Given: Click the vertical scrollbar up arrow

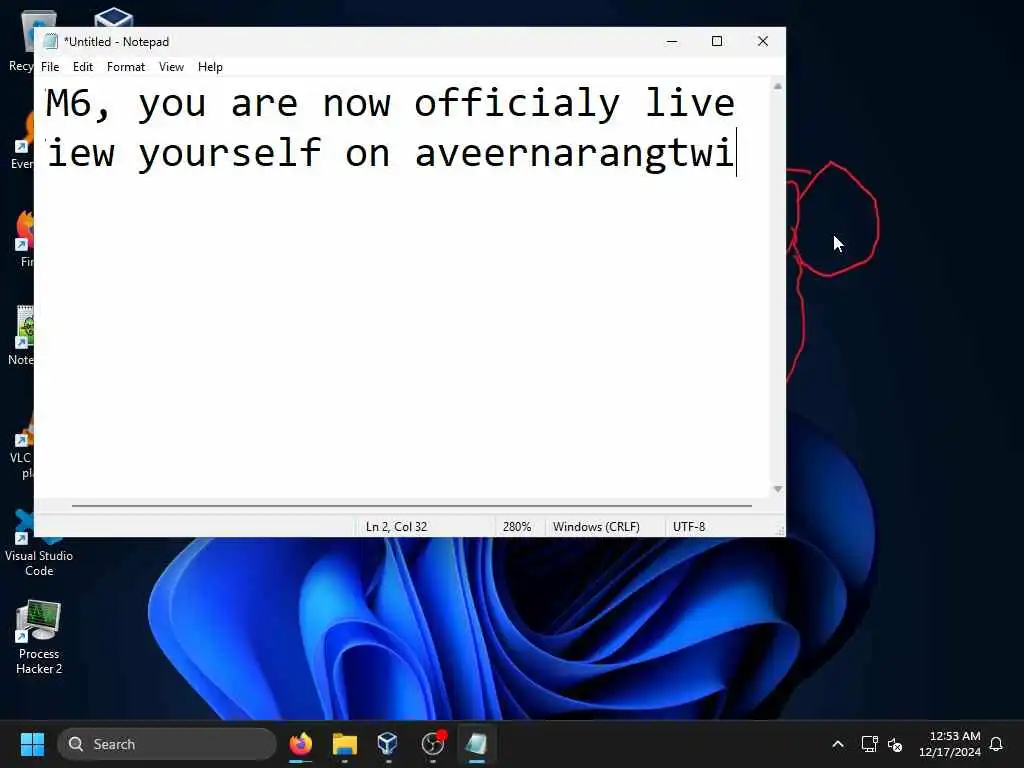Looking at the screenshot, I should pos(777,86).
